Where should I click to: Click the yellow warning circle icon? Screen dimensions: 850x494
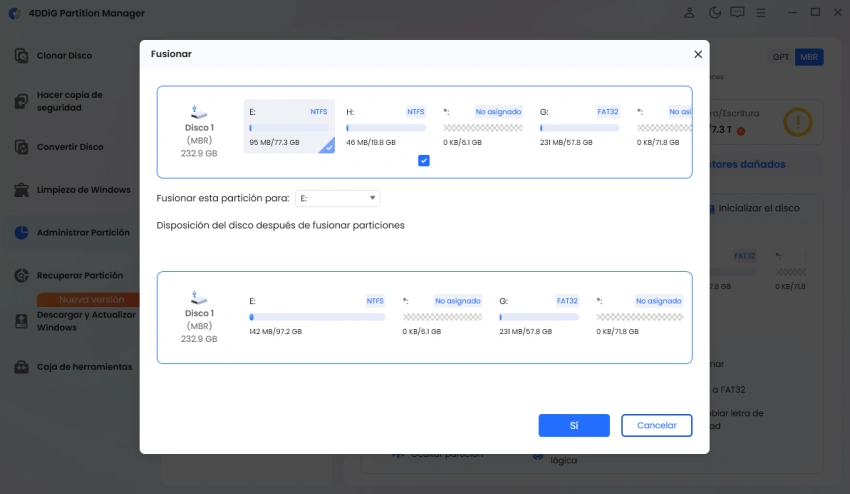tap(797, 122)
